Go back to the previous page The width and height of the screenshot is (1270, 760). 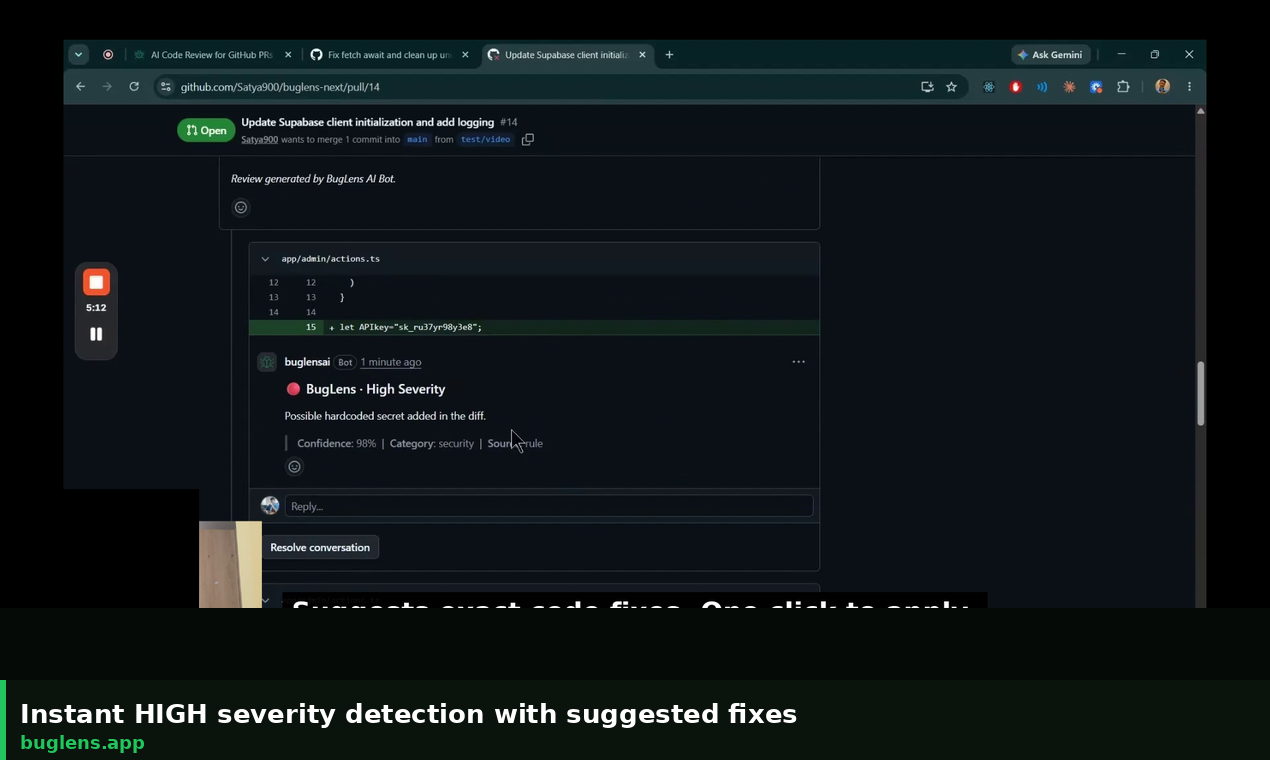[x=81, y=87]
